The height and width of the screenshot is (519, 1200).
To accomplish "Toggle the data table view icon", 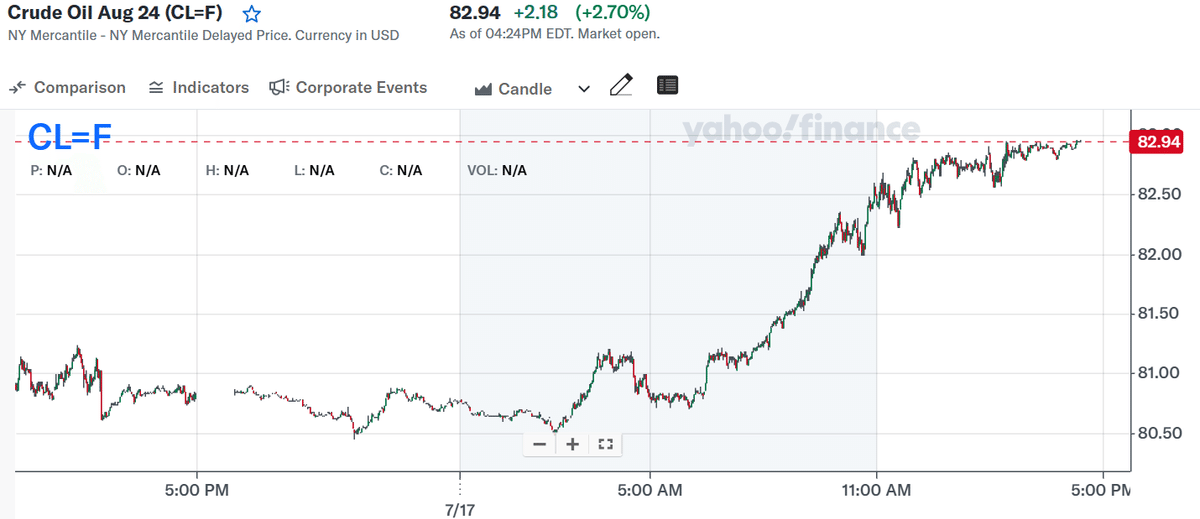I will click(667, 86).
